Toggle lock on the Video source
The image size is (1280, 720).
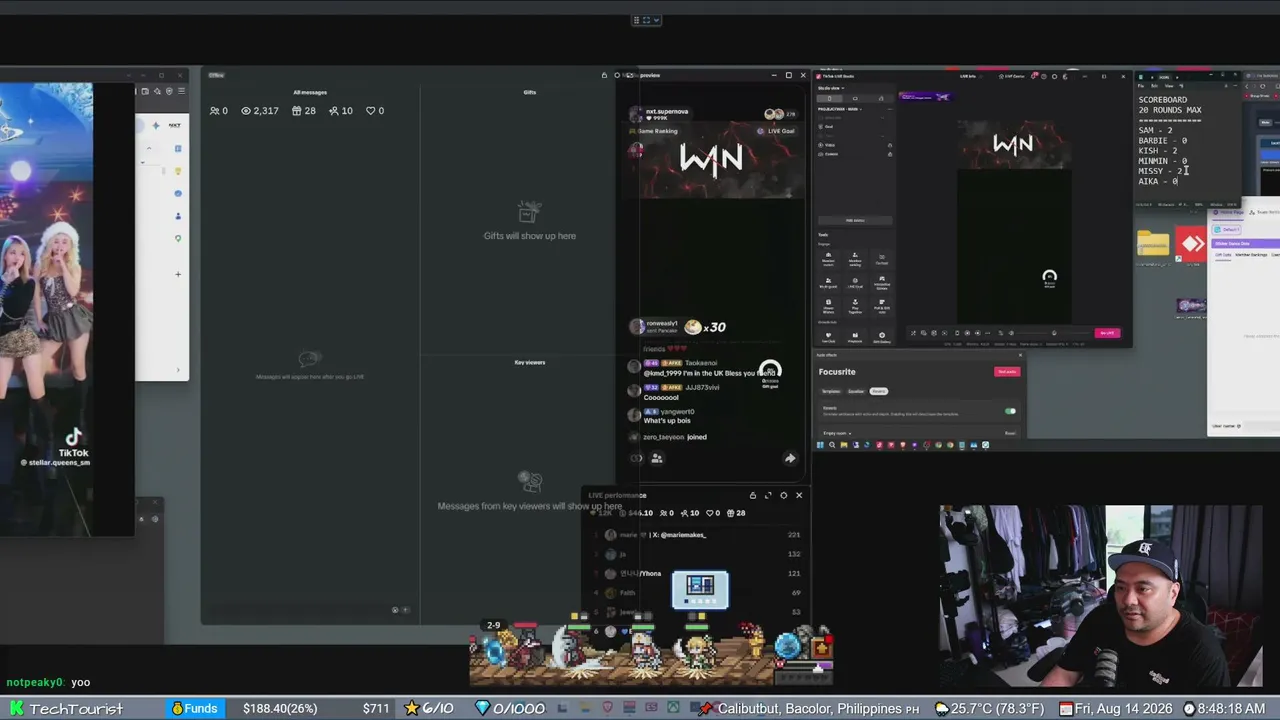889,145
